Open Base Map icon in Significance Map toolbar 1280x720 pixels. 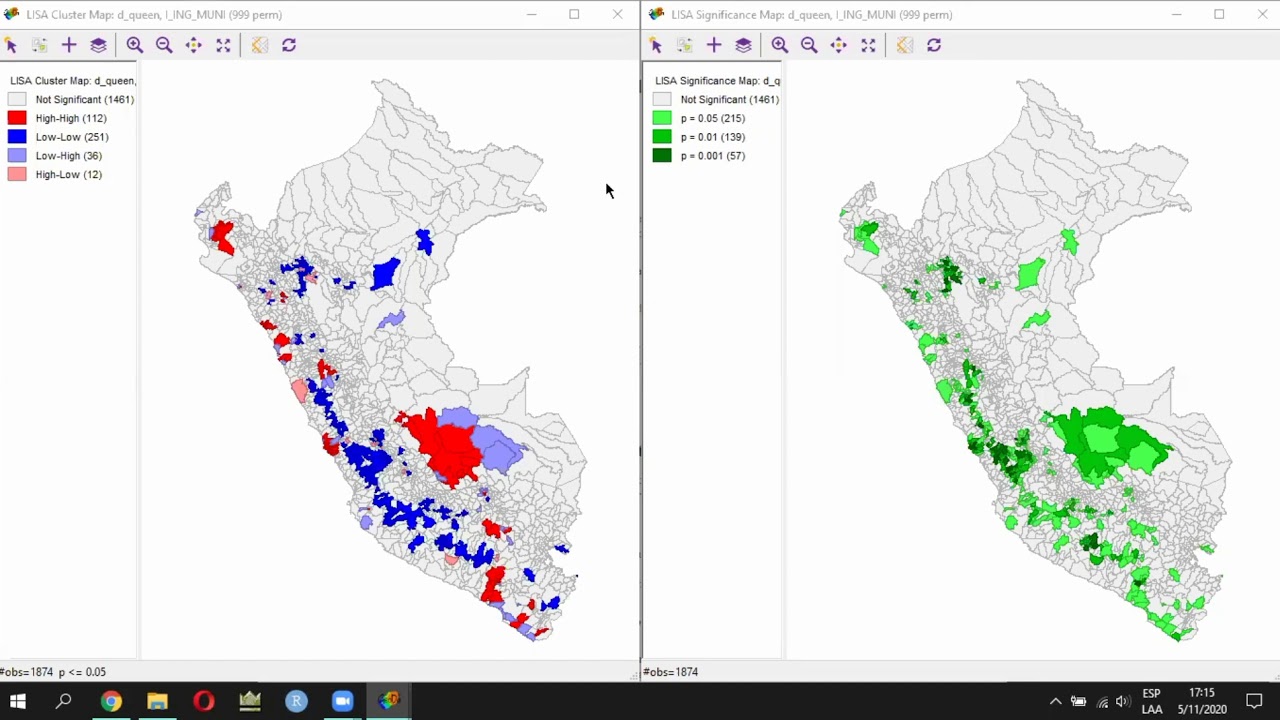point(904,45)
